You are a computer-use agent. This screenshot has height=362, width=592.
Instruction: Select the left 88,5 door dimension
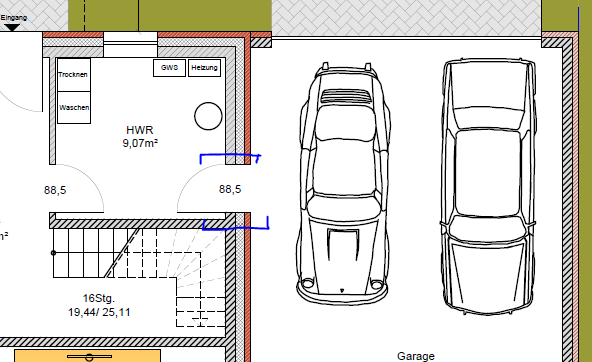55,190
